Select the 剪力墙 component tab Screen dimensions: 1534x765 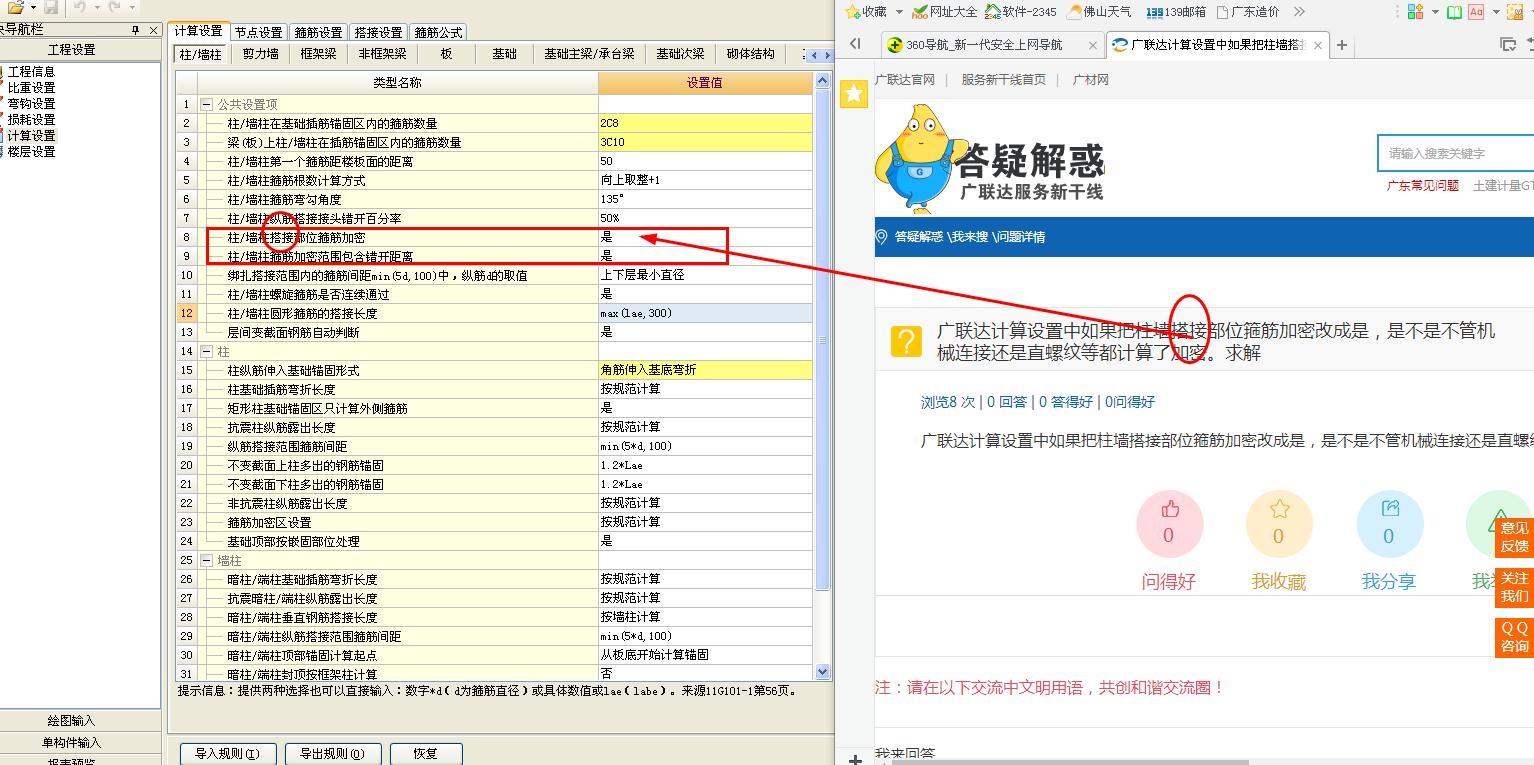coord(260,54)
